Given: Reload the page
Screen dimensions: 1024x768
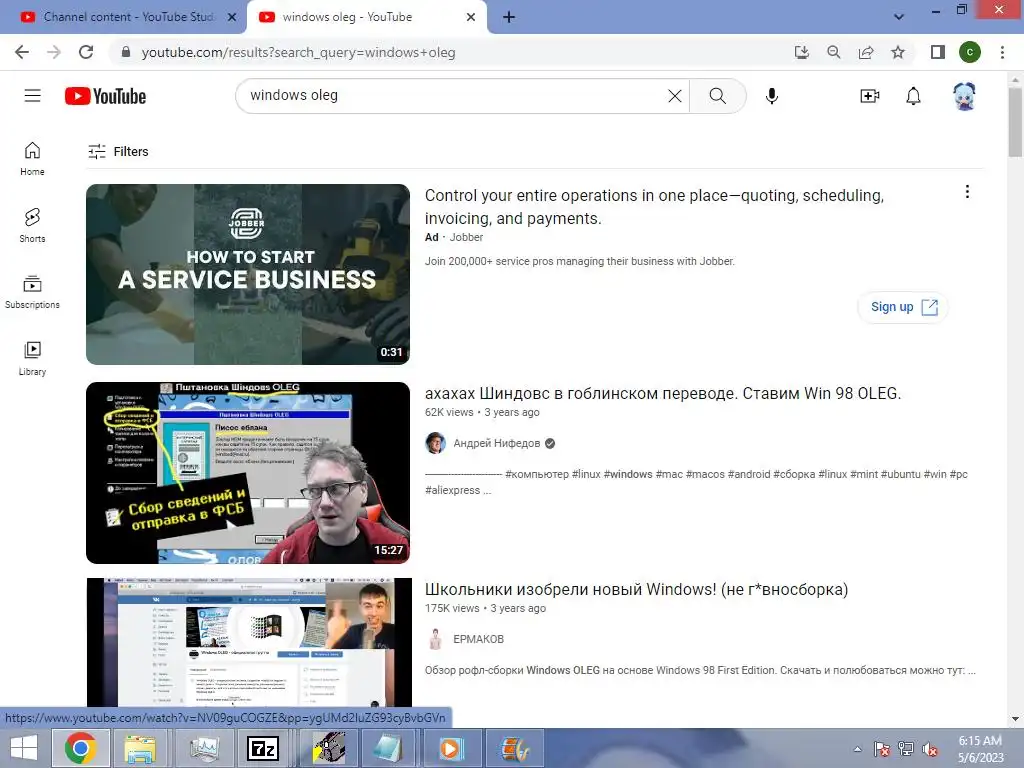Looking at the screenshot, I should tap(86, 52).
